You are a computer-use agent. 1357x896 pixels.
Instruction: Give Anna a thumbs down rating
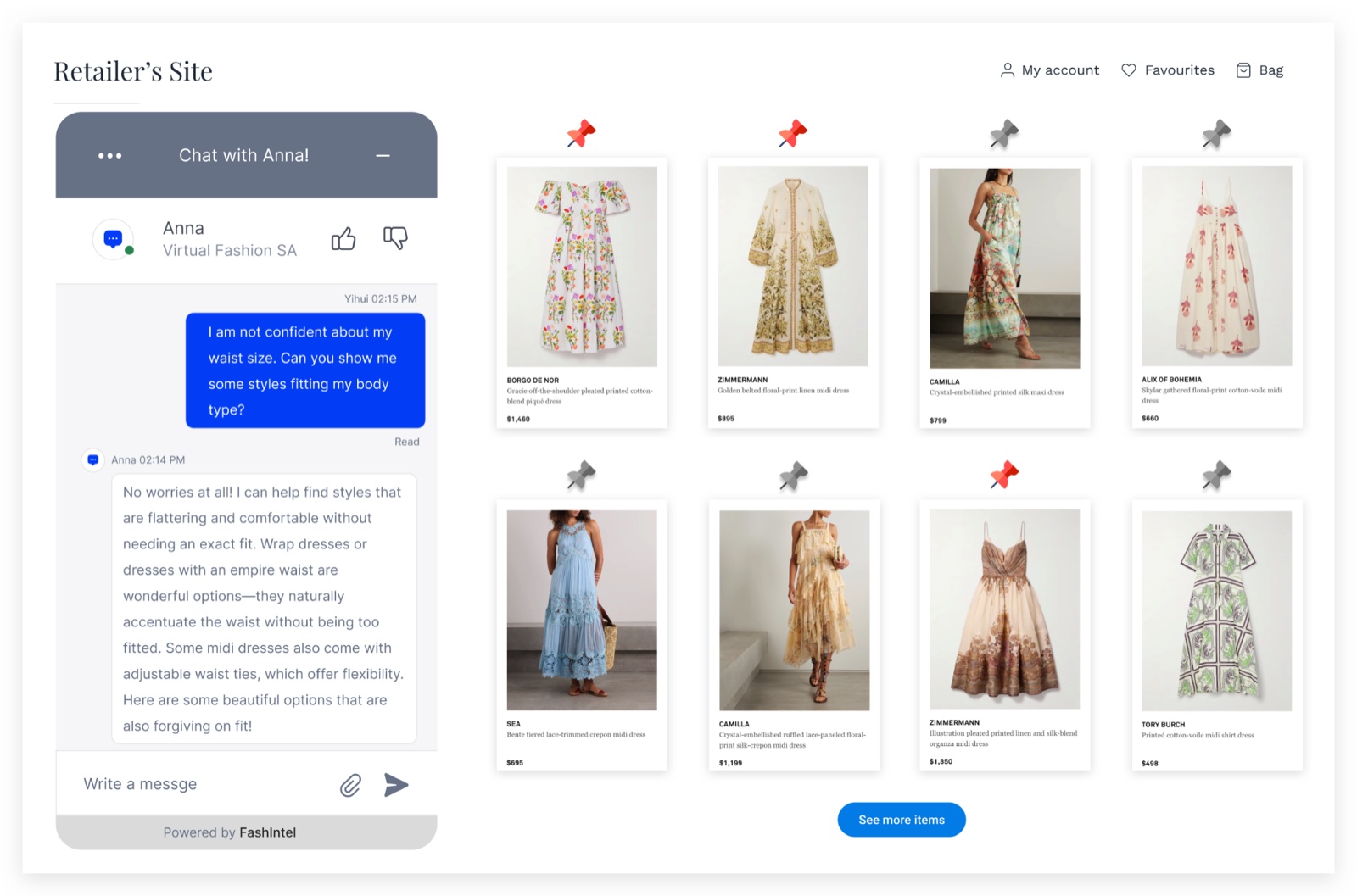click(x=395, y=238)
